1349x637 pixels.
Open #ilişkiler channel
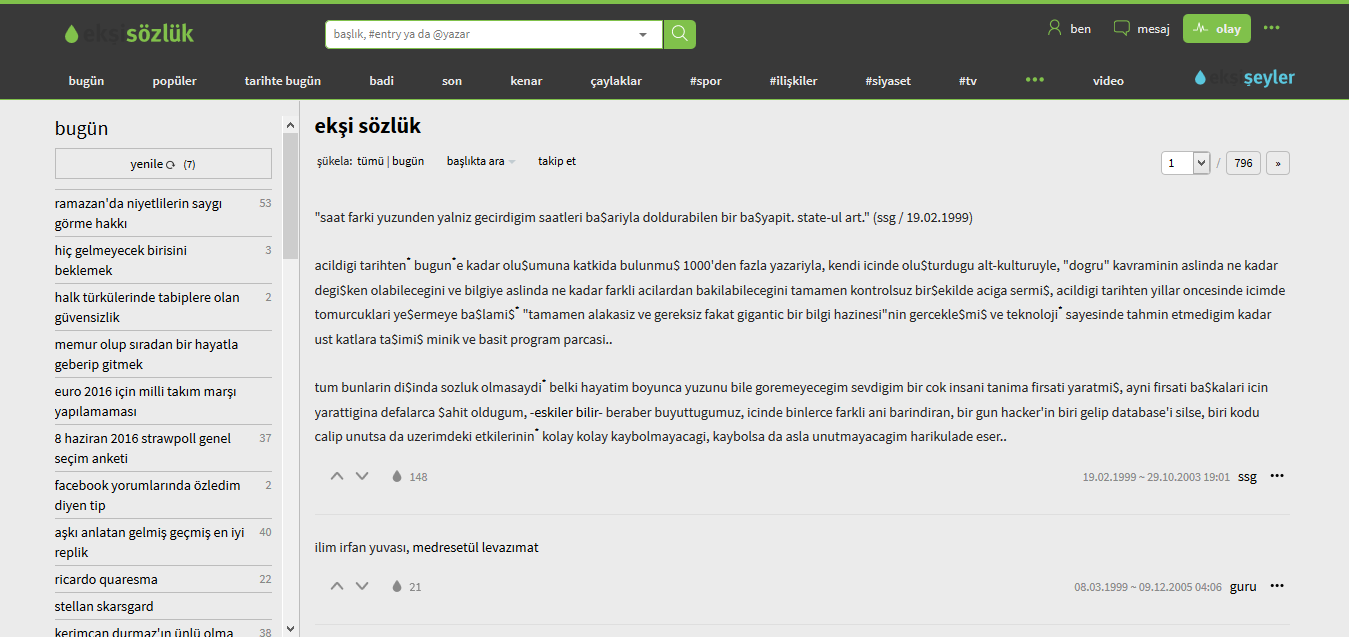[x=793, y=81]
